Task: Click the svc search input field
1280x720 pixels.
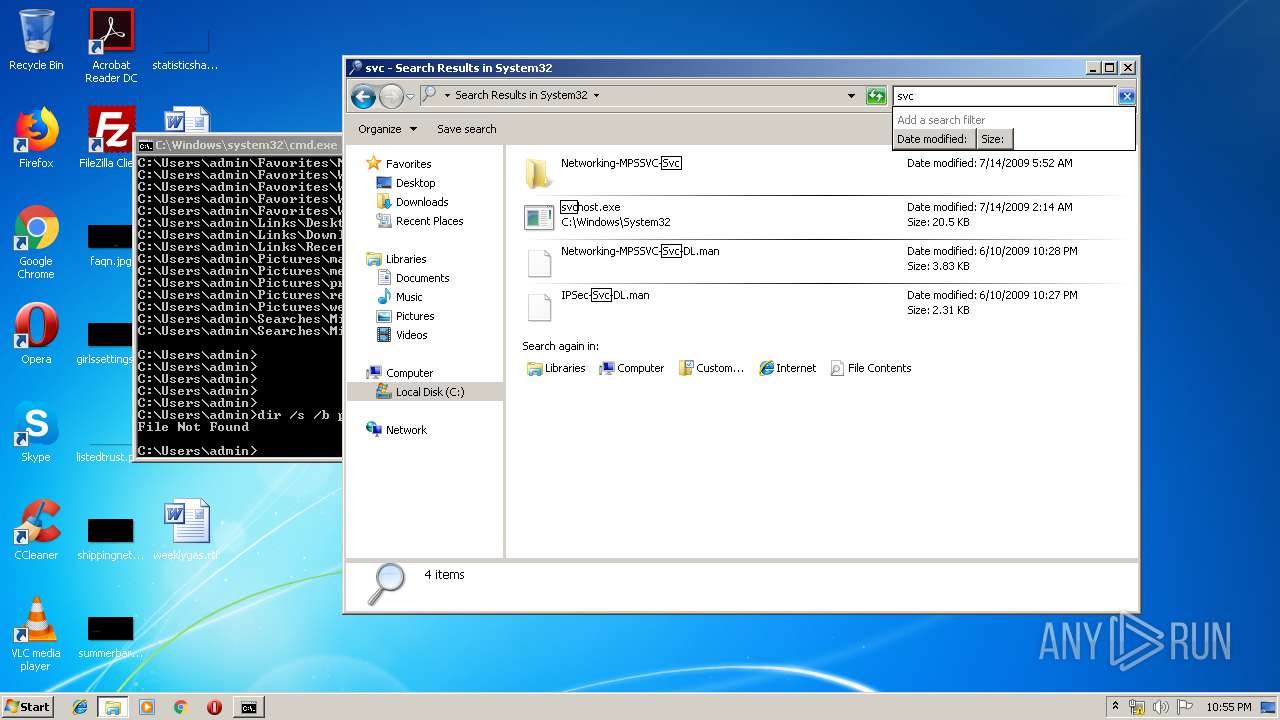Action: 1004,96
